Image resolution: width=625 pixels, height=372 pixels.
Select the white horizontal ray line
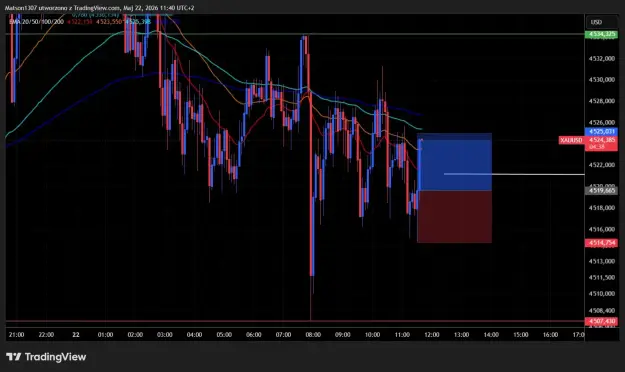pyautogui.click(x=514, y=174)
